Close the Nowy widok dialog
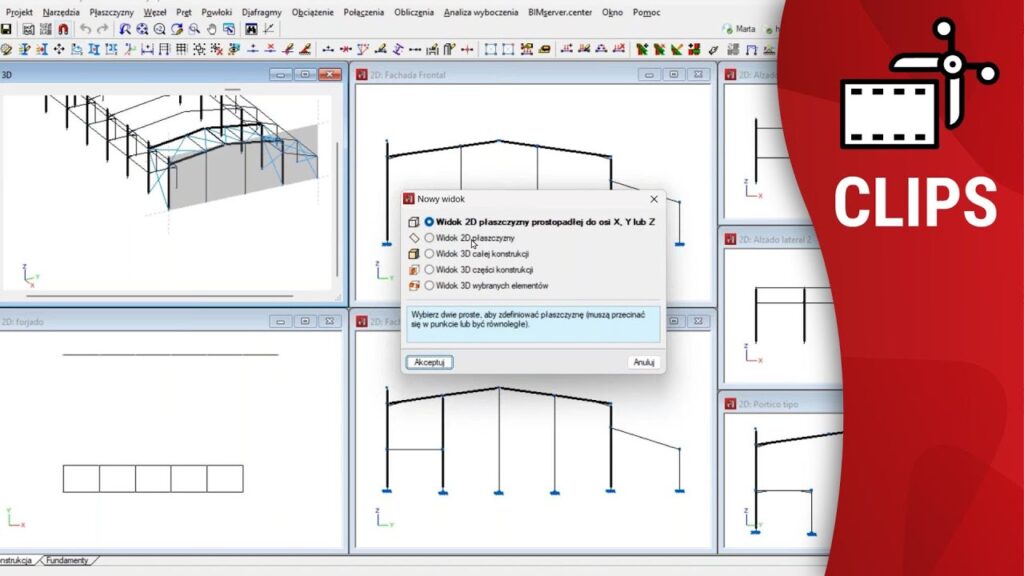This screenshot has width=1024, height=576. (654, 199)
